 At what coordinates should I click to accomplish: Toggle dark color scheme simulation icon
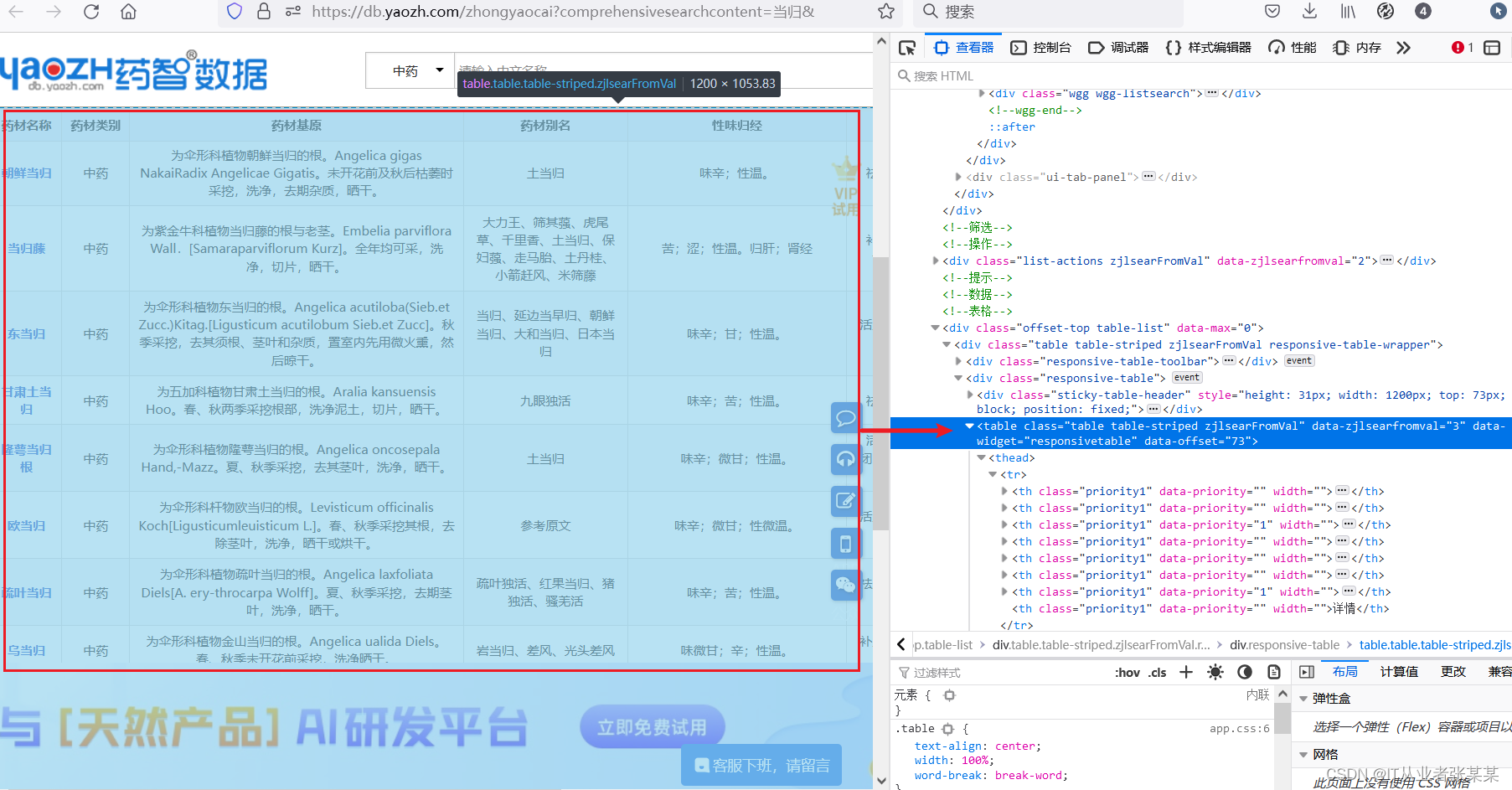coord(1245,672)
